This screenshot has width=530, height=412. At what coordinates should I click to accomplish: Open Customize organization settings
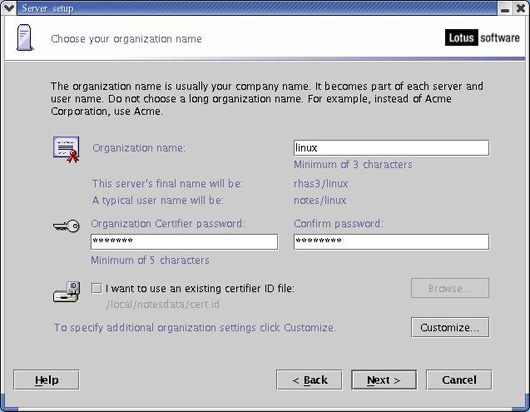[450, 327]
